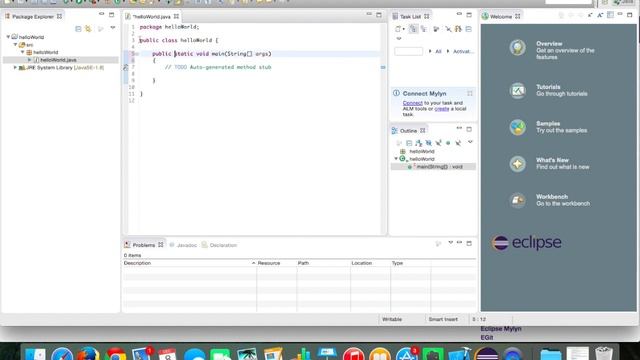Image resolution: width=640 pixels, height=360 pixels.
Task: Click the Task List find input field
Action: pyautogui.click(x=408, y=51)
